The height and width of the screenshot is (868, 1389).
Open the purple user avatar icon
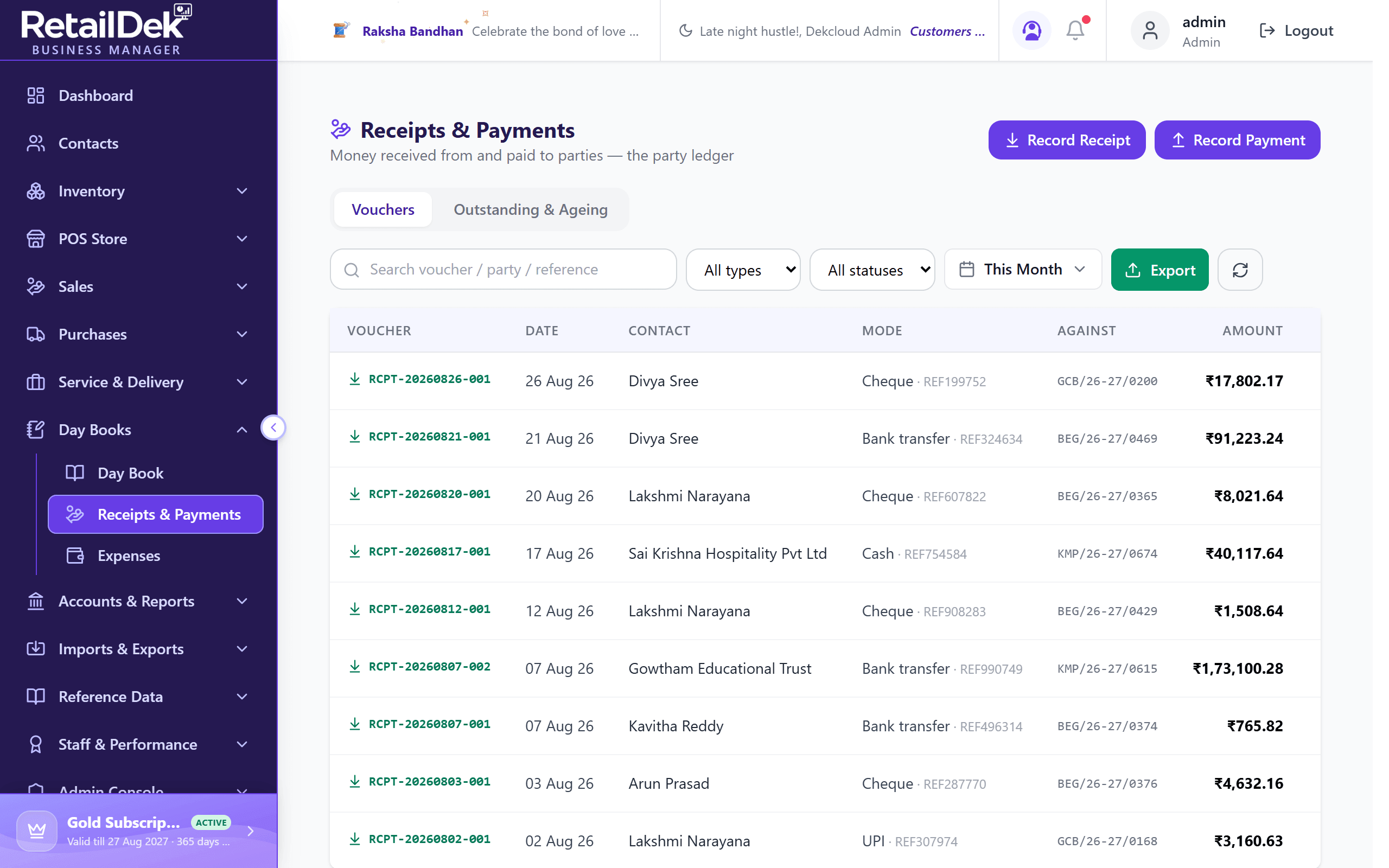pyautogui.click(x=1031, y=30)
